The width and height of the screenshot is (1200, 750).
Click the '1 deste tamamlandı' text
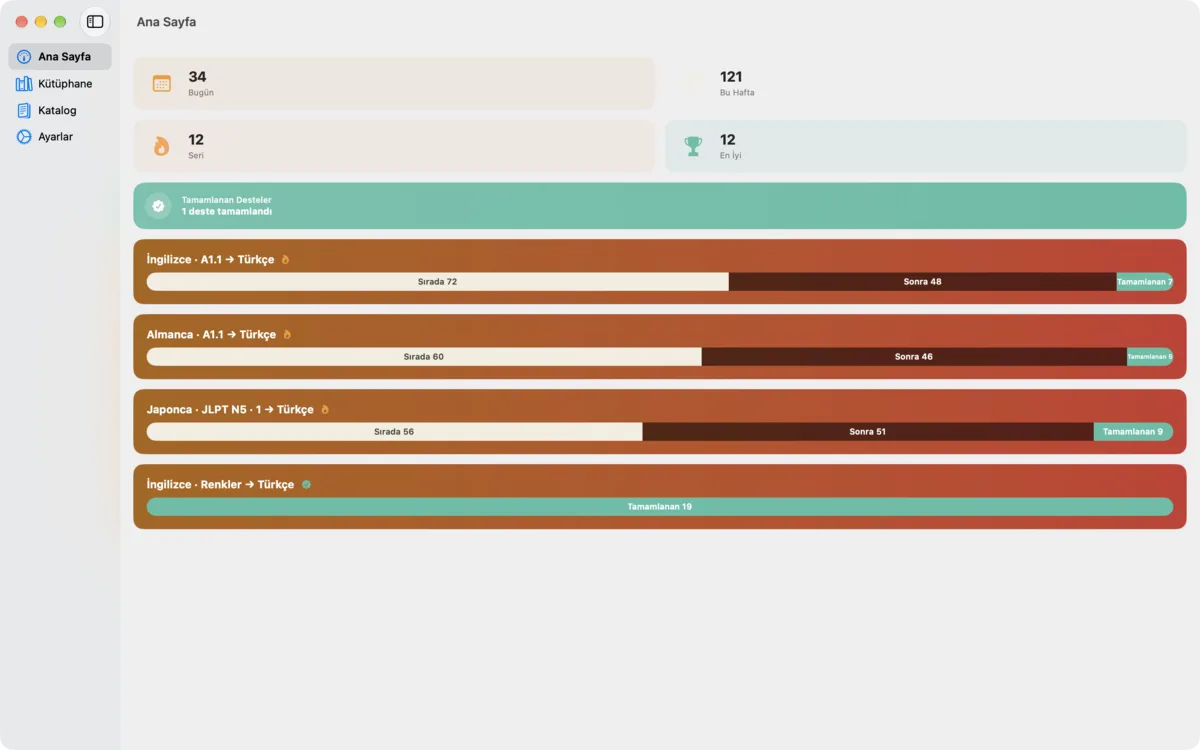227,212
